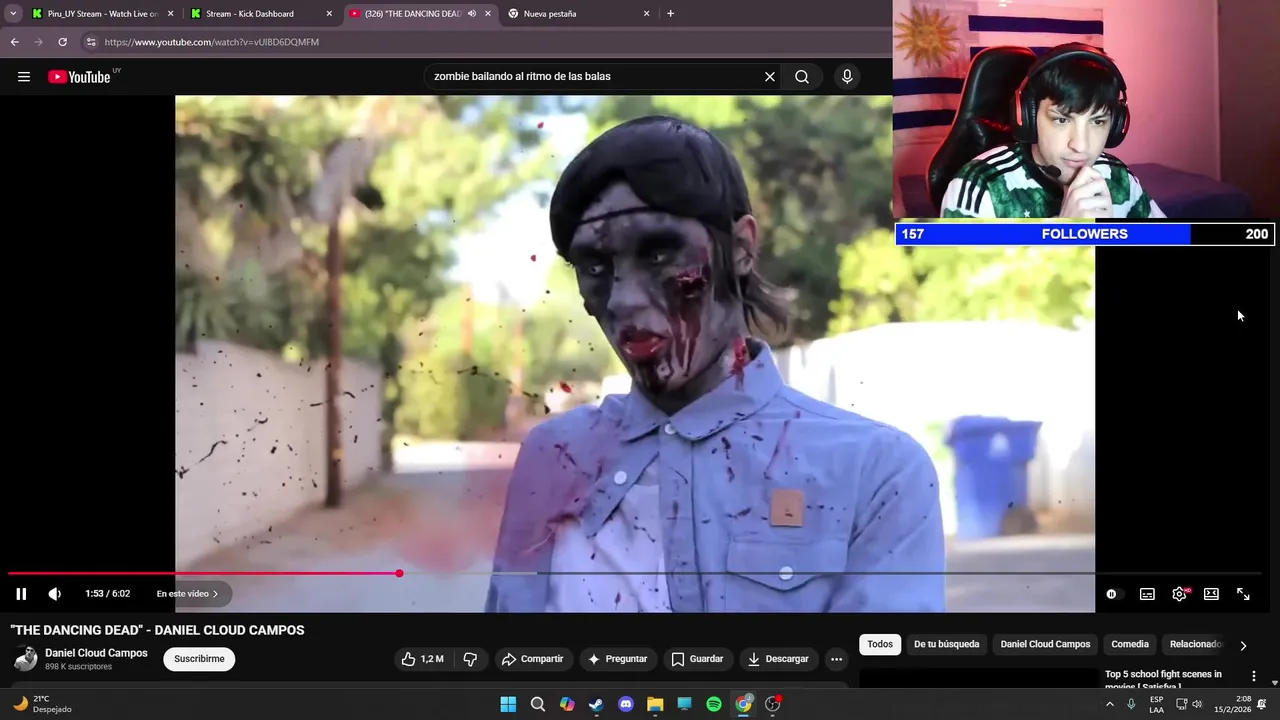
Task: Click the sidebar scroll down arrow
Action: click(x=1274, y=682)
